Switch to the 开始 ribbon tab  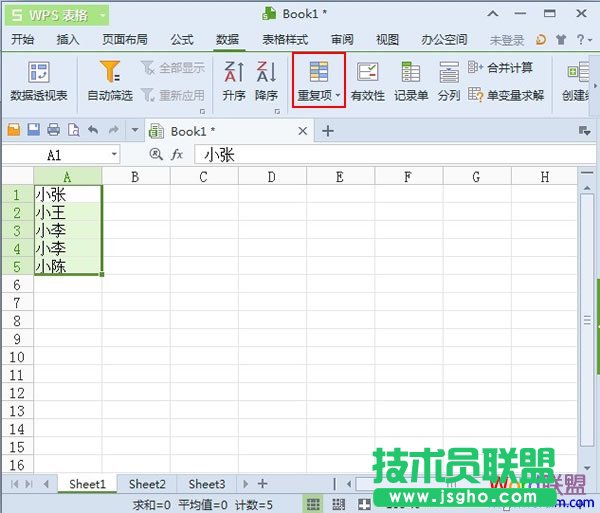(21, 40)
